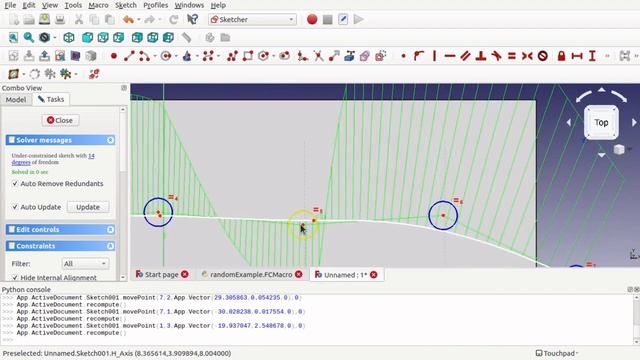Apply Lock constraint
The height and width of the screenshot is (360, 640).
click(561, 56)
